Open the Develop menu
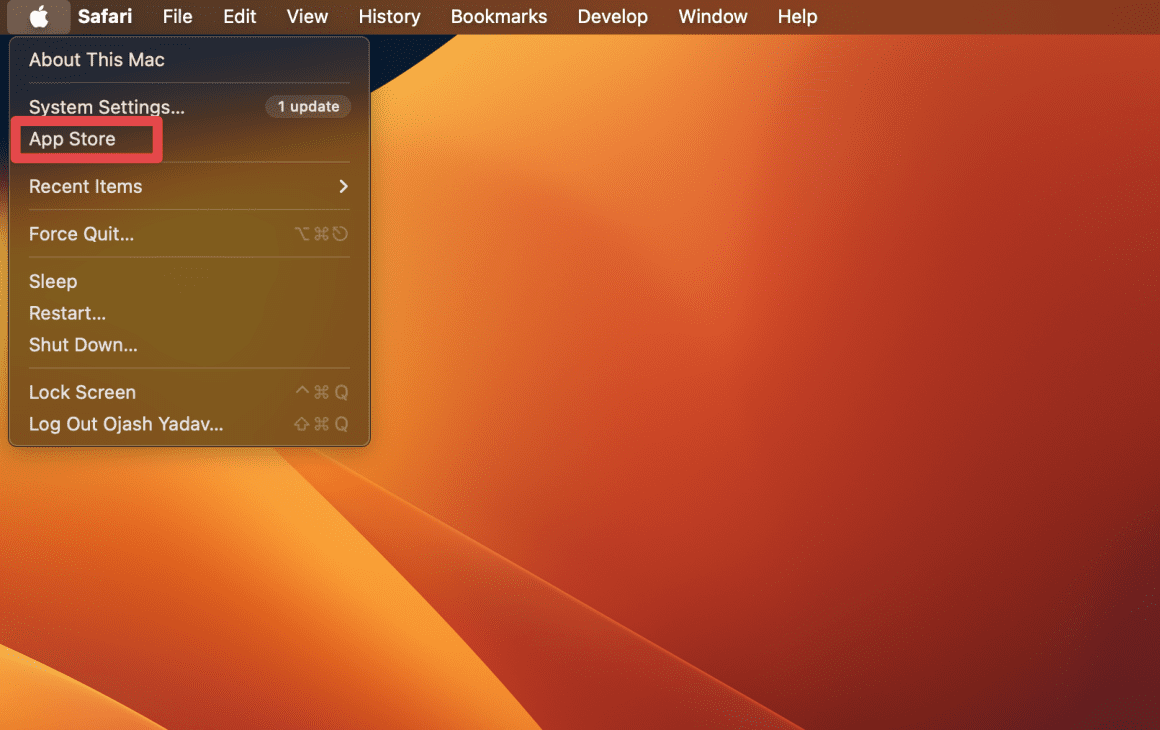The width and height of the screenshot is (1160, 730). click(612, 17)
